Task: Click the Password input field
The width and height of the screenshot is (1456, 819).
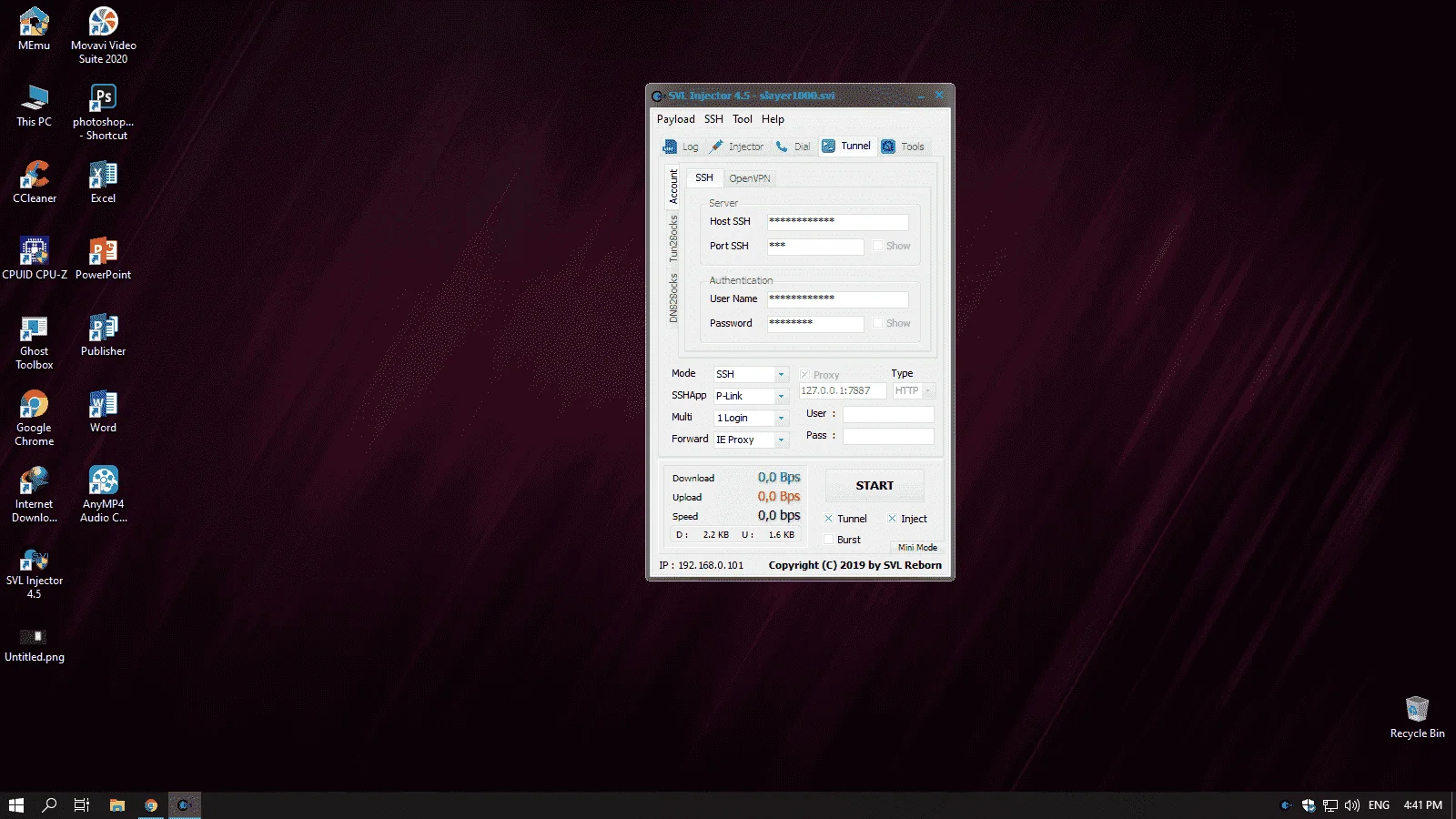Action: pyautogui.click(x=815, y=323)
